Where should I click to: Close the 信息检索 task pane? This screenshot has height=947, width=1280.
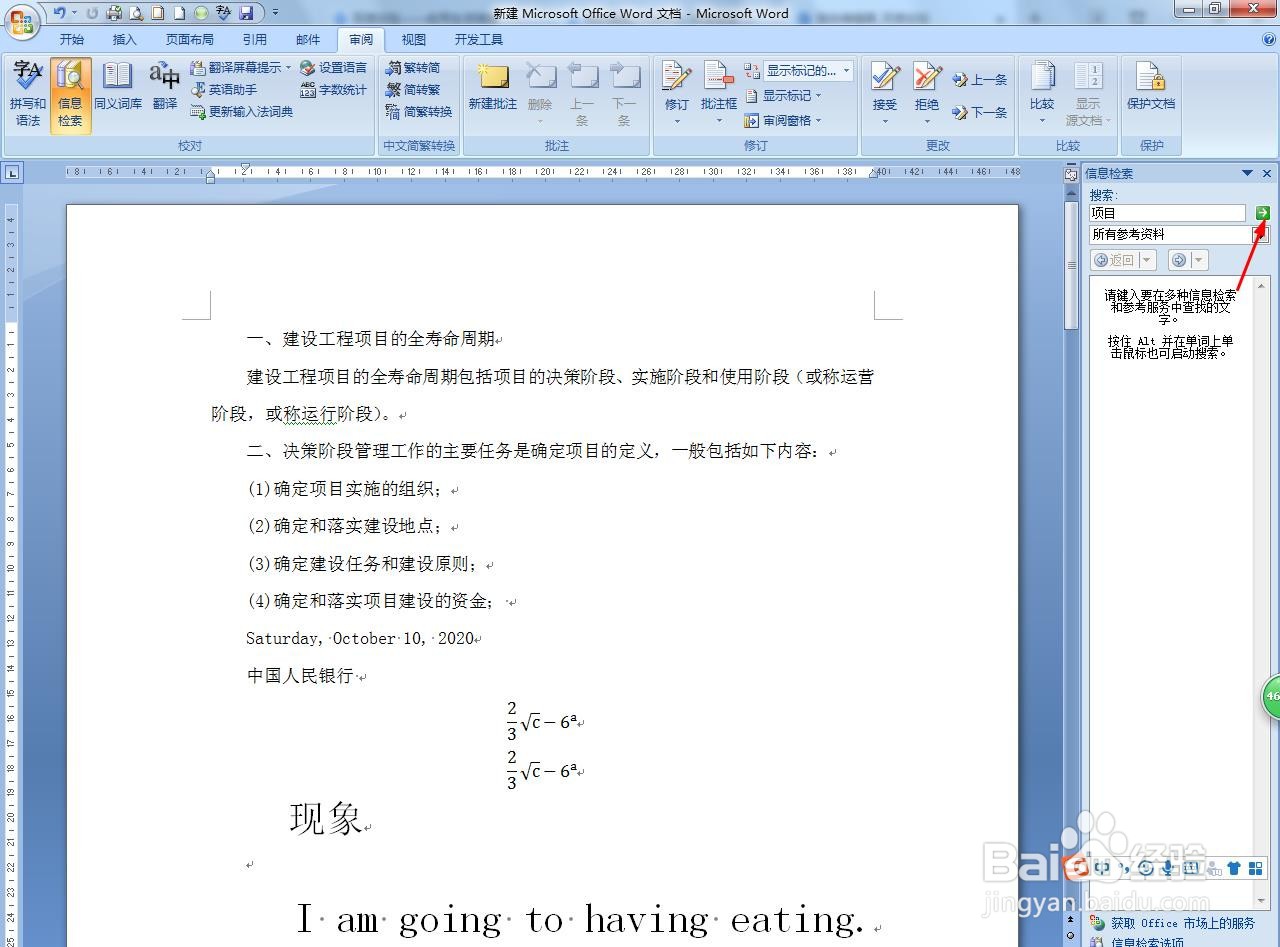(x=1267, y=173)
